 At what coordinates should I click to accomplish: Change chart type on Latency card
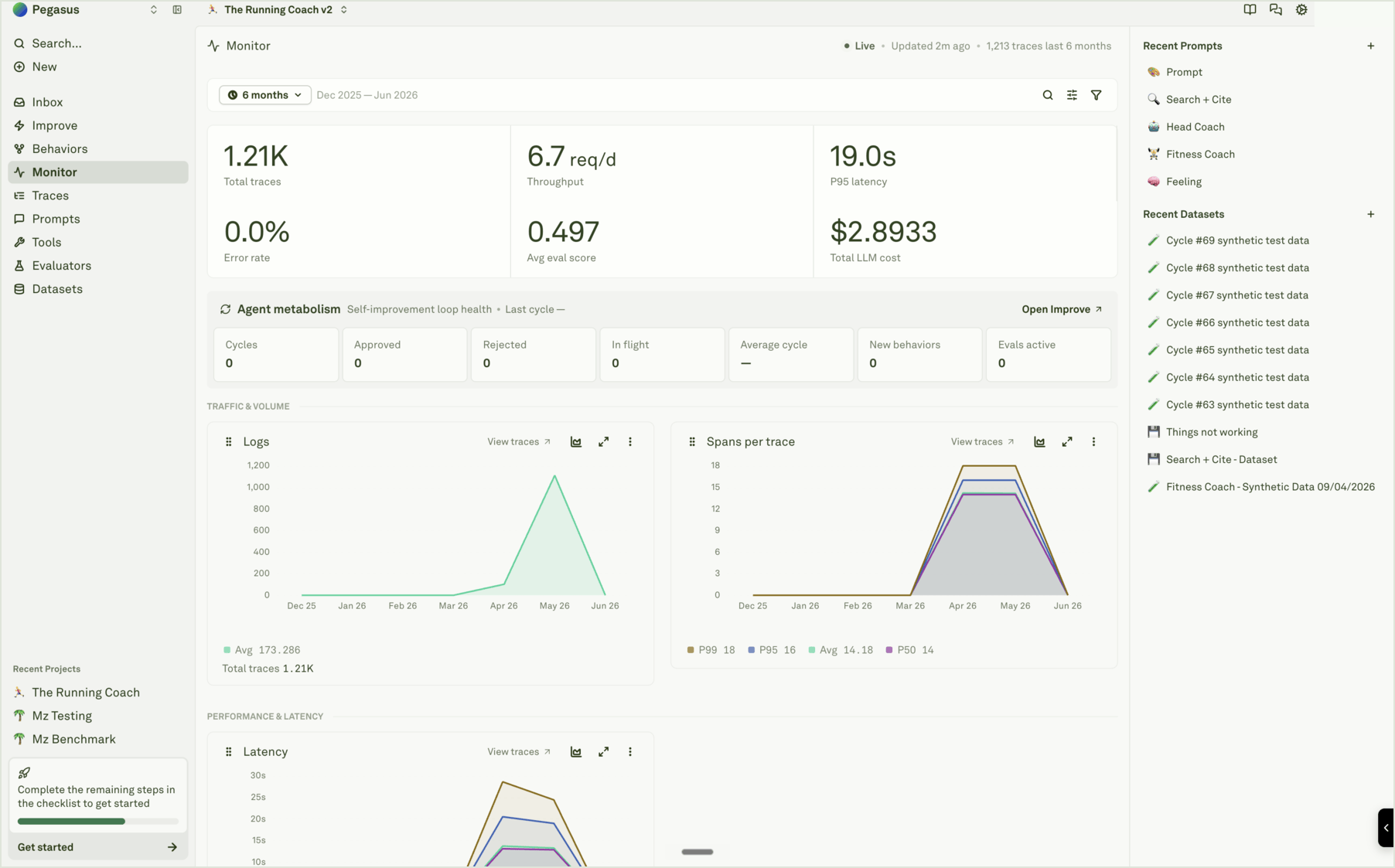[576, 752]
